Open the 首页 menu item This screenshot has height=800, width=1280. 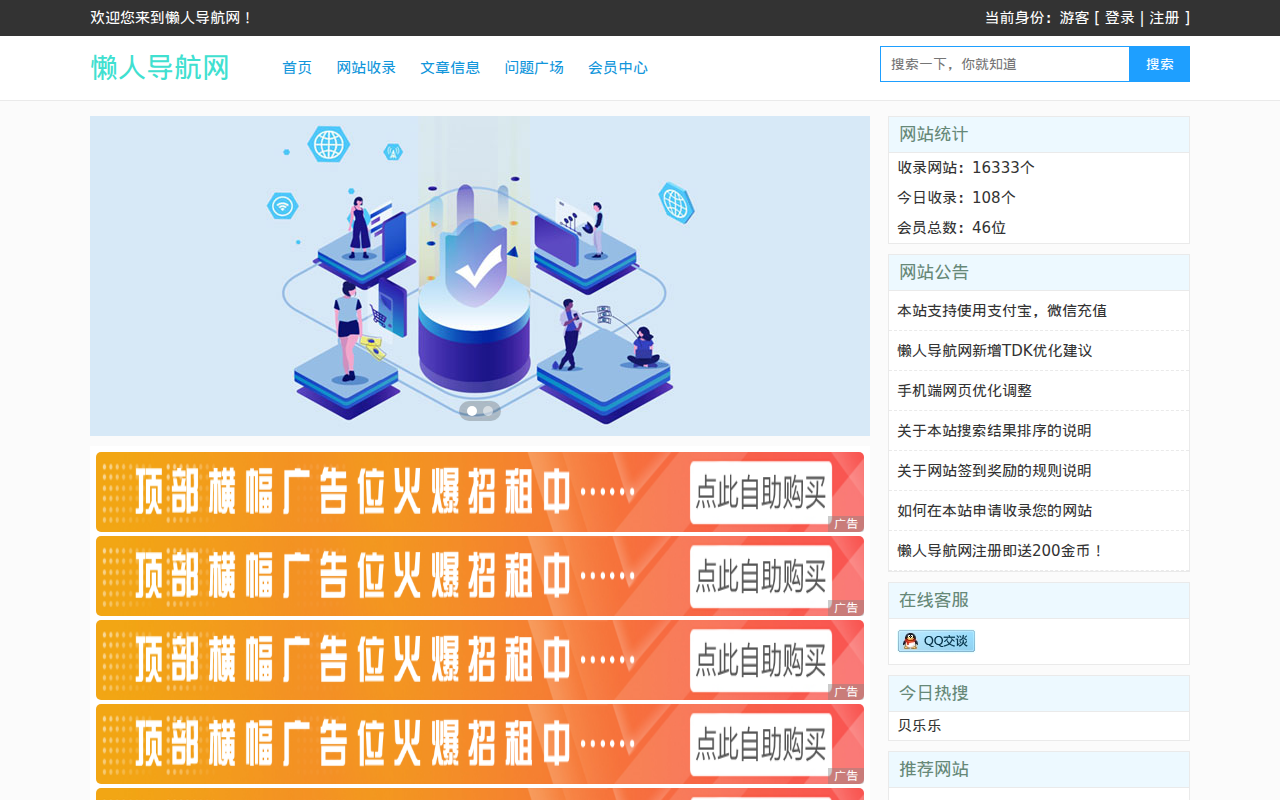(x=296, y=68)
